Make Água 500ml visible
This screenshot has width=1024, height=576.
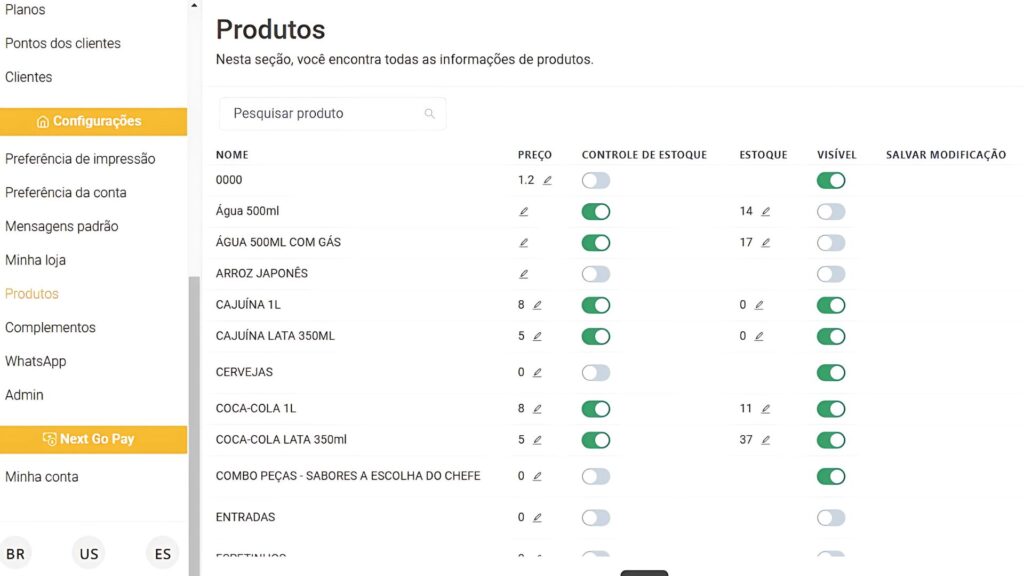pyautogui.click(x=831, y=212)
